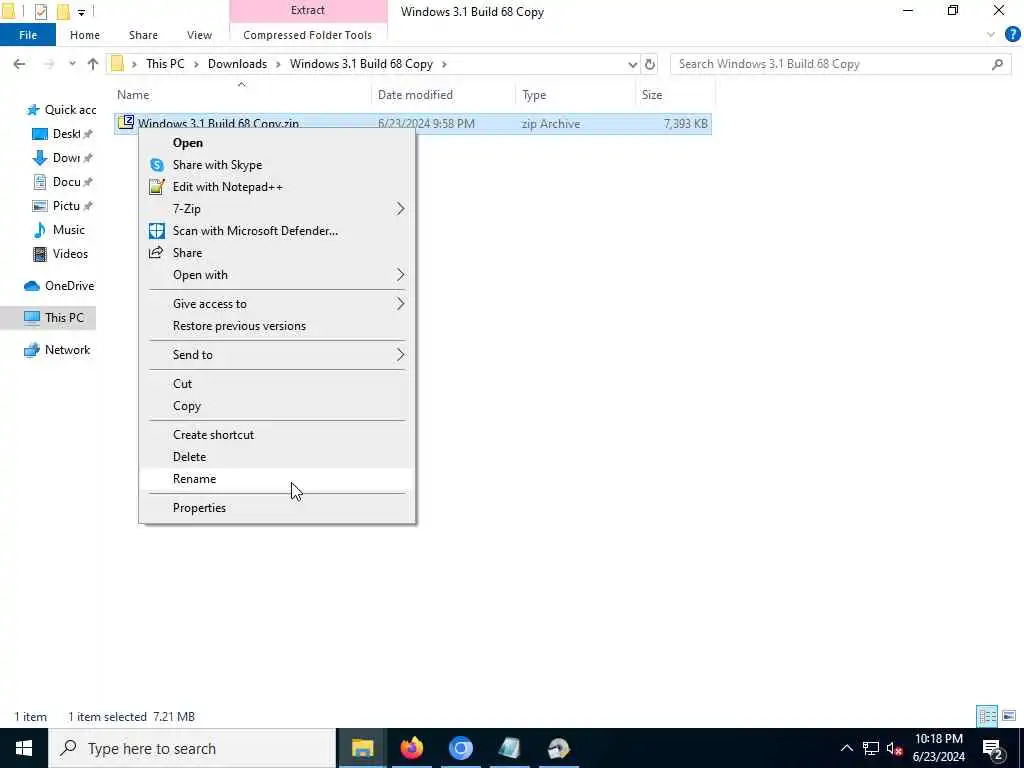Click Windows 3.1 Build 68 Copy breadcrumb
1024x768 pixels.
(361, 64)
